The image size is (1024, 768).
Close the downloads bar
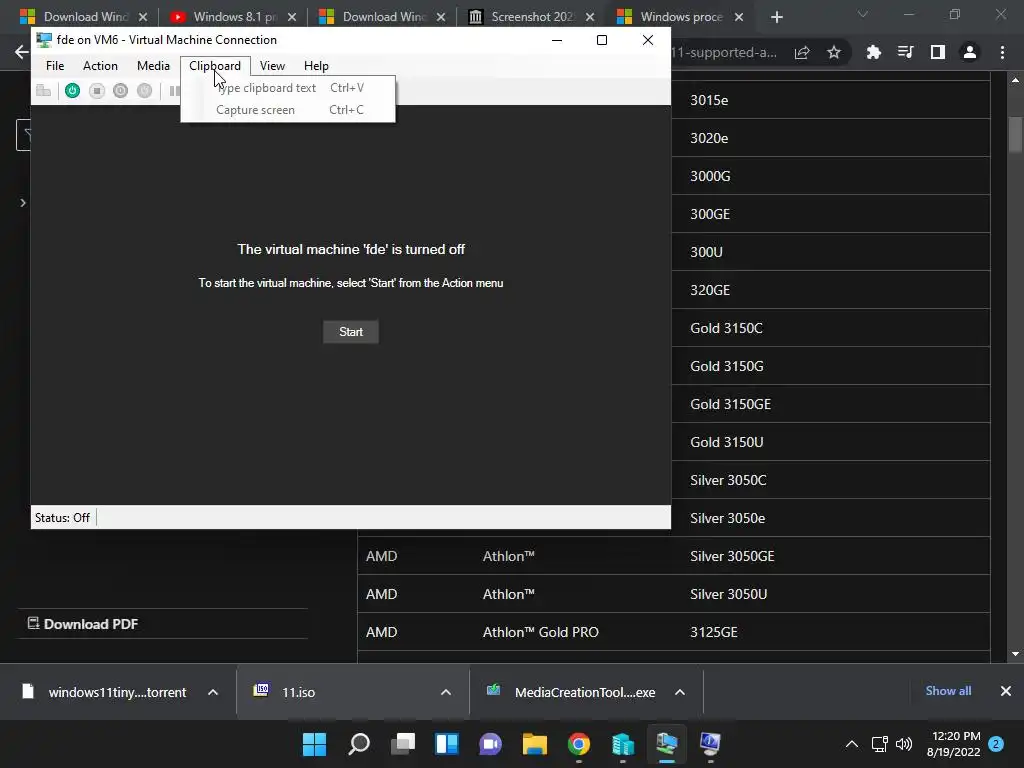point(1006,691)
